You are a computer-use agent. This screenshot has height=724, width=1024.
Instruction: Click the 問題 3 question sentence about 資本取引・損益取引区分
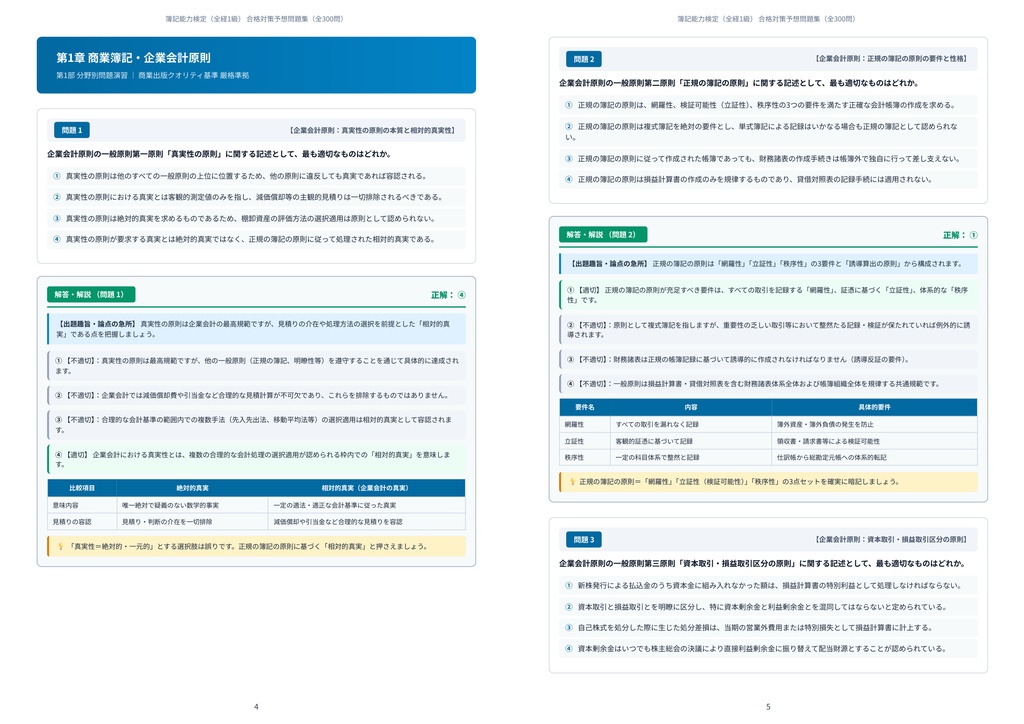click(x=762, y=563)
